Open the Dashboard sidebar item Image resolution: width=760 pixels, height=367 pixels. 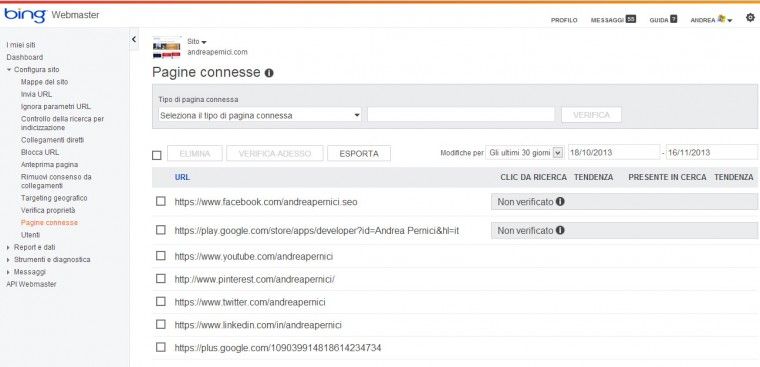tap(25, 57)
